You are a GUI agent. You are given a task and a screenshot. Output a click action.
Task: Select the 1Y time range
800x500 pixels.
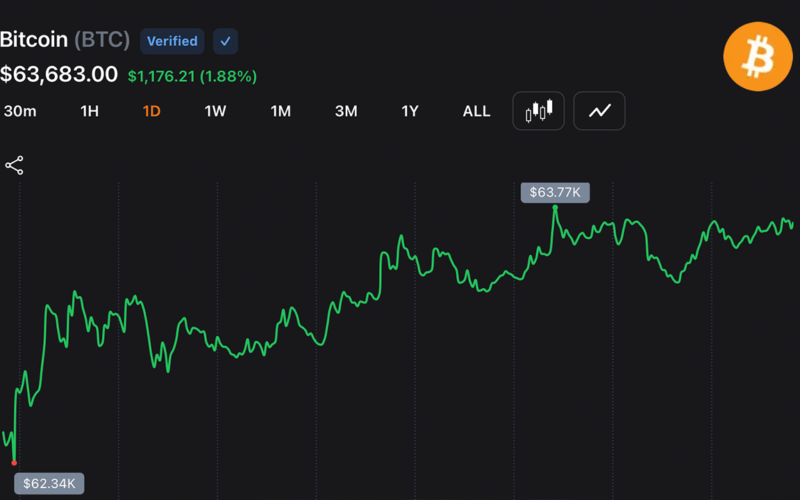410,111
